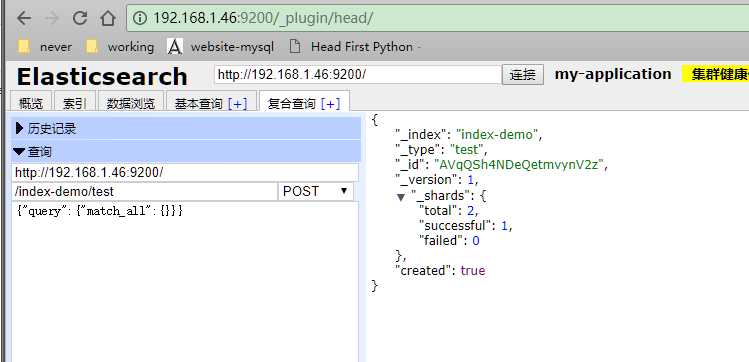Viewport: 749px width, 362px height.
Task: Click the my-application cluster name
Action: click(x=613, y=74)
